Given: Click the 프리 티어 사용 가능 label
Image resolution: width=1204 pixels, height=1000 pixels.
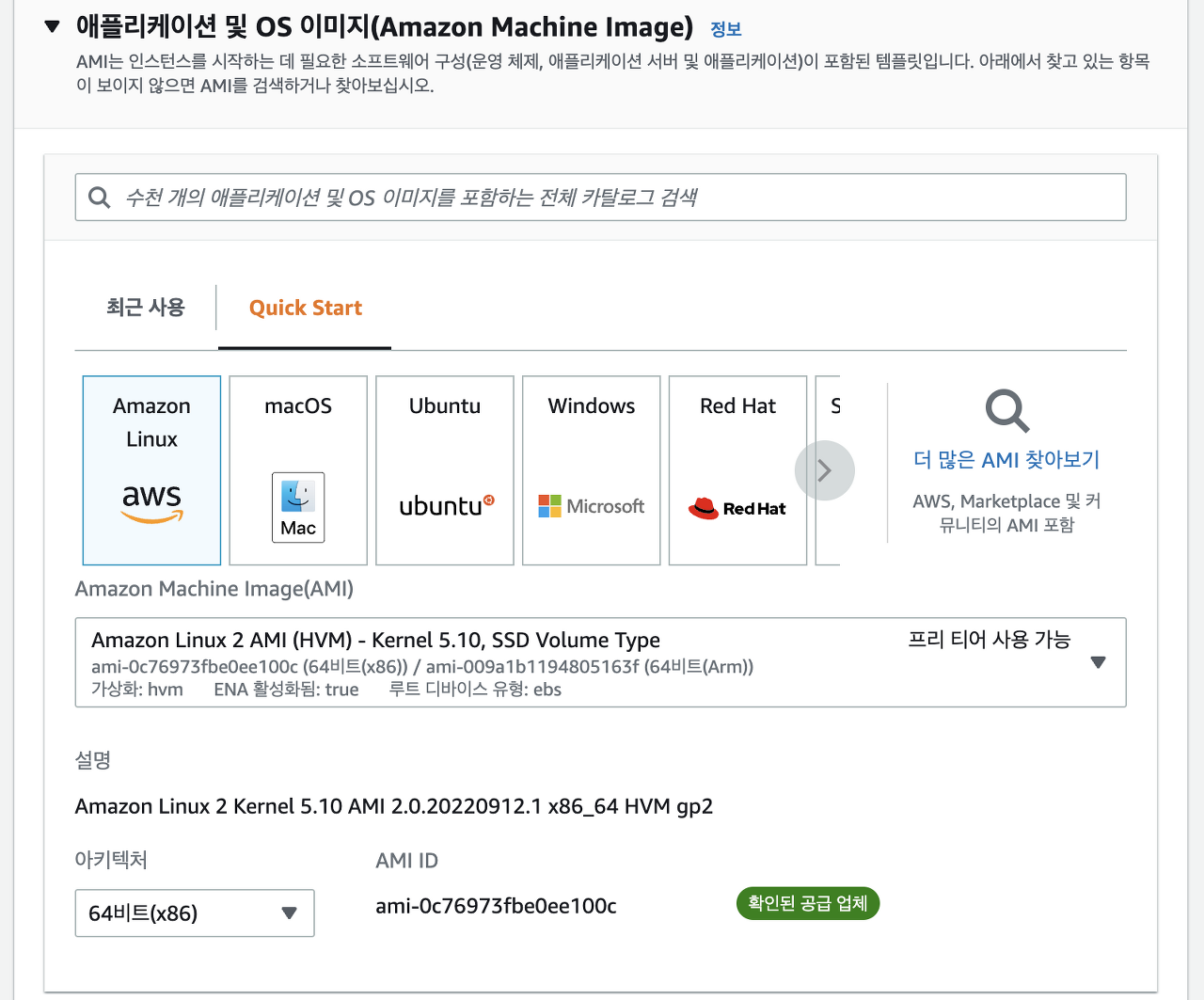Looking at the screenshot, I should pyautogui.click(x=990, y=640).
